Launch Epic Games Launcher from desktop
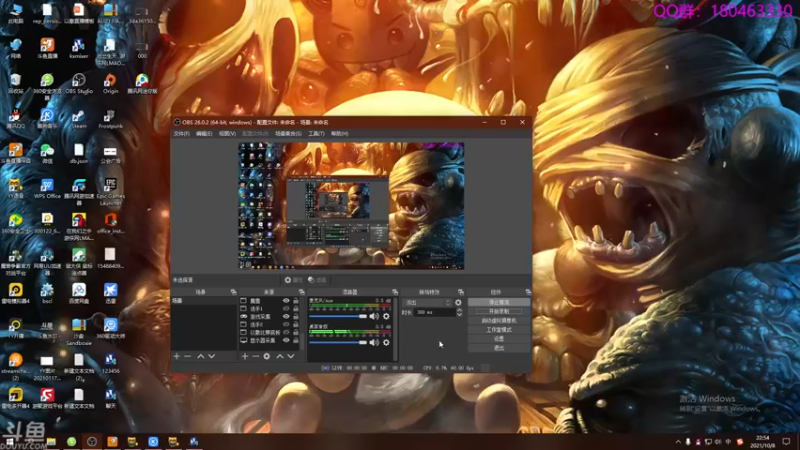This screenshot has height=450, width=800. [110, 191]
